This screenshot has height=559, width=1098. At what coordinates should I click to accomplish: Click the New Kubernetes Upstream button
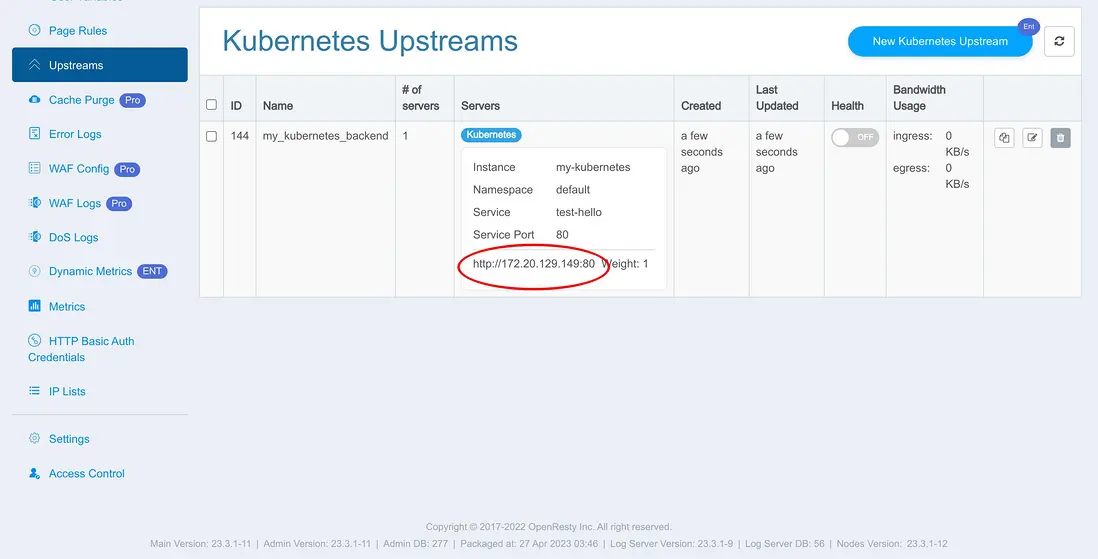pyautogui.click(x=940, y=41)
